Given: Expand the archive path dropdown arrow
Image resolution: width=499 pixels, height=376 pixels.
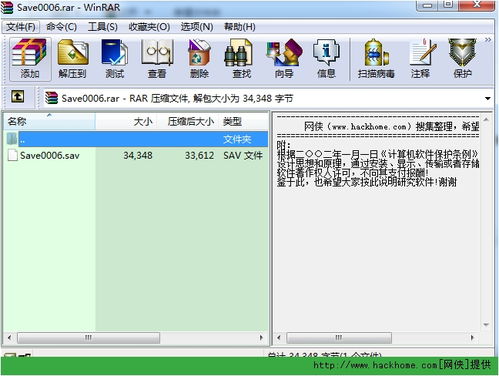Looking at the screenshot, I should (488, 99).
